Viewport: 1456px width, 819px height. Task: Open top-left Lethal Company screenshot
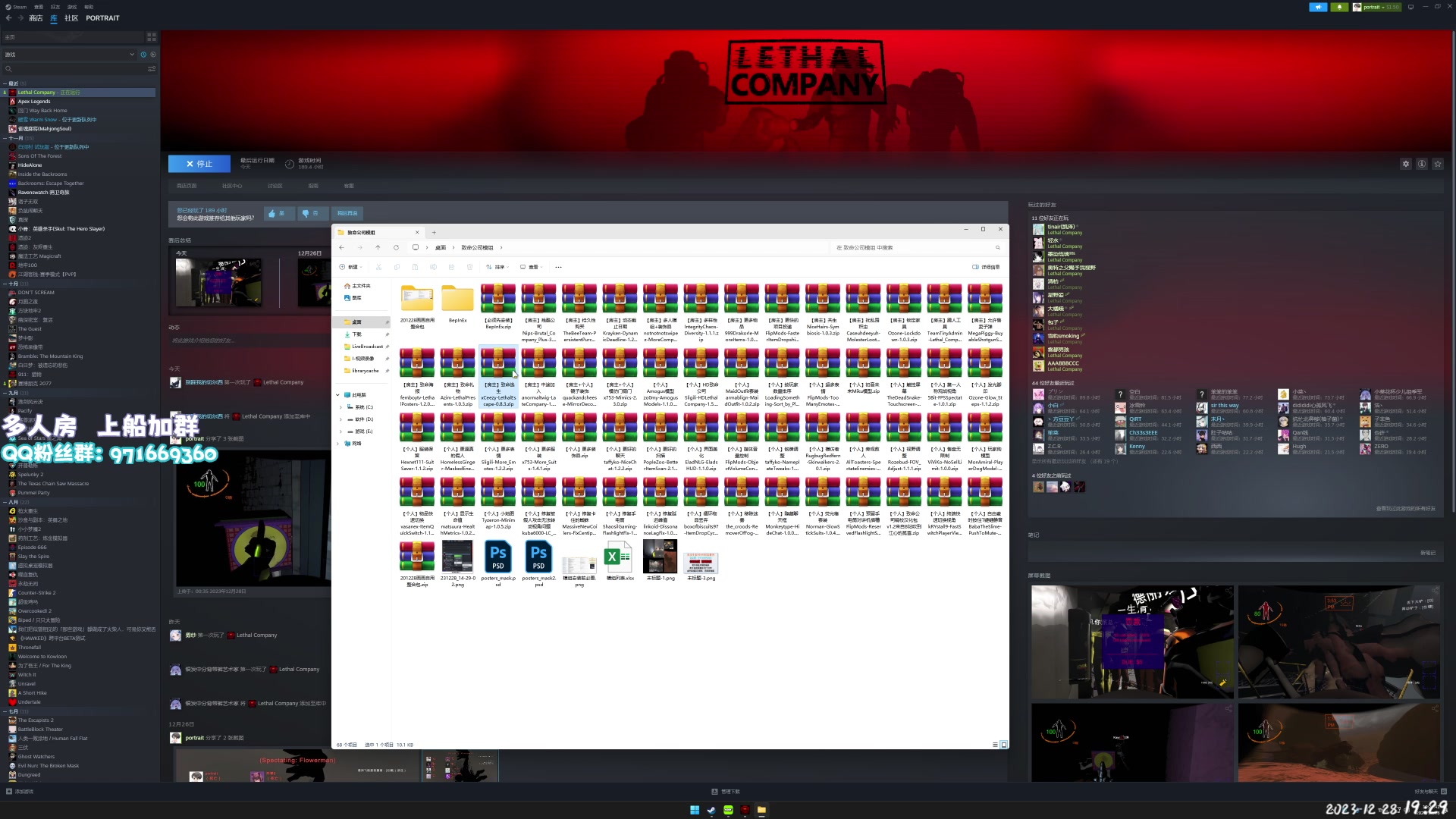click(x=1132, y=642)
